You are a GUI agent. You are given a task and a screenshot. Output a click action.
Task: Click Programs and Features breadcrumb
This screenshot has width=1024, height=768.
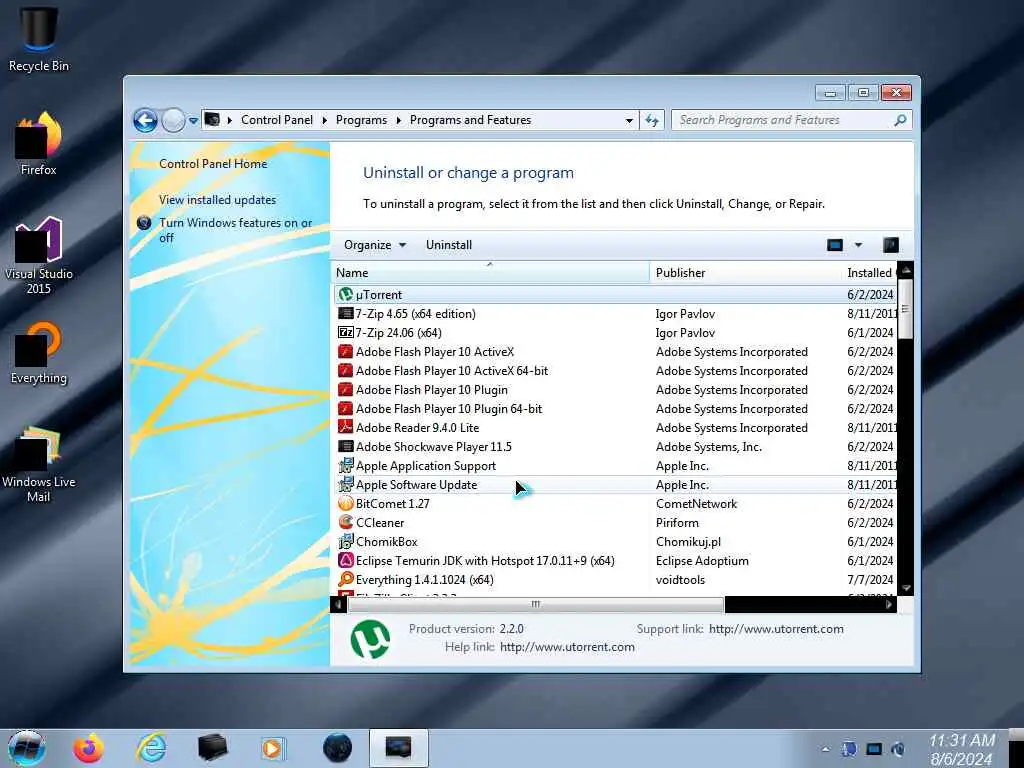click(x=470, y=120)
